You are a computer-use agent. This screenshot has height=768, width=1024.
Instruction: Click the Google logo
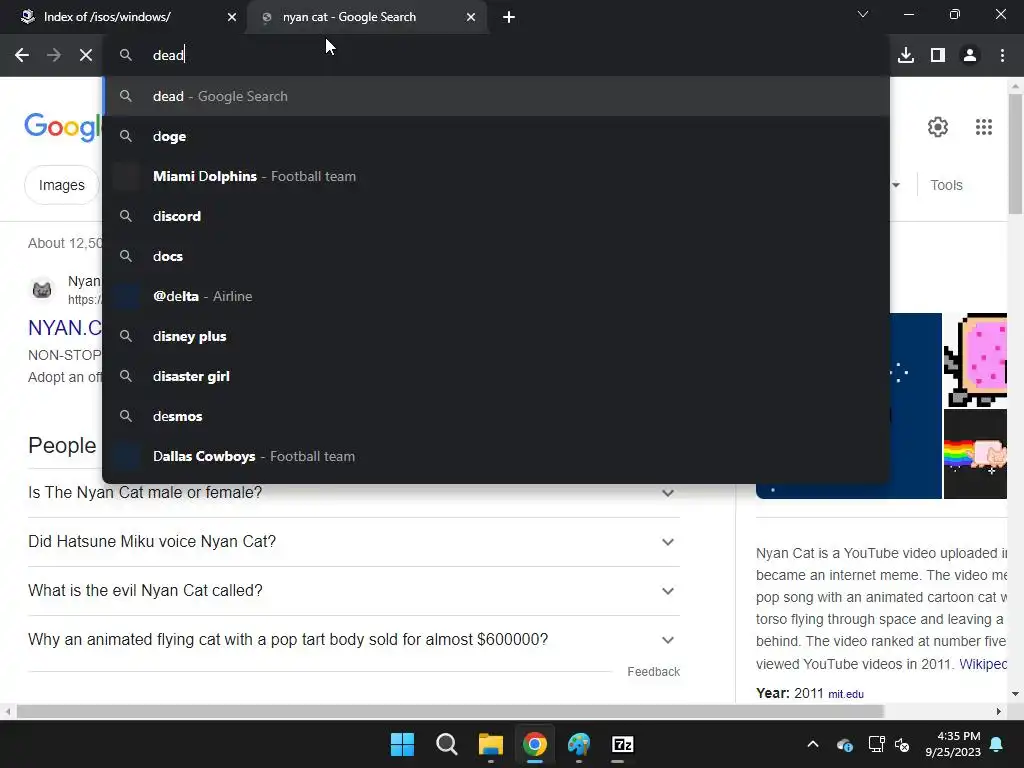pyautogui.click(x=63, y=127)
